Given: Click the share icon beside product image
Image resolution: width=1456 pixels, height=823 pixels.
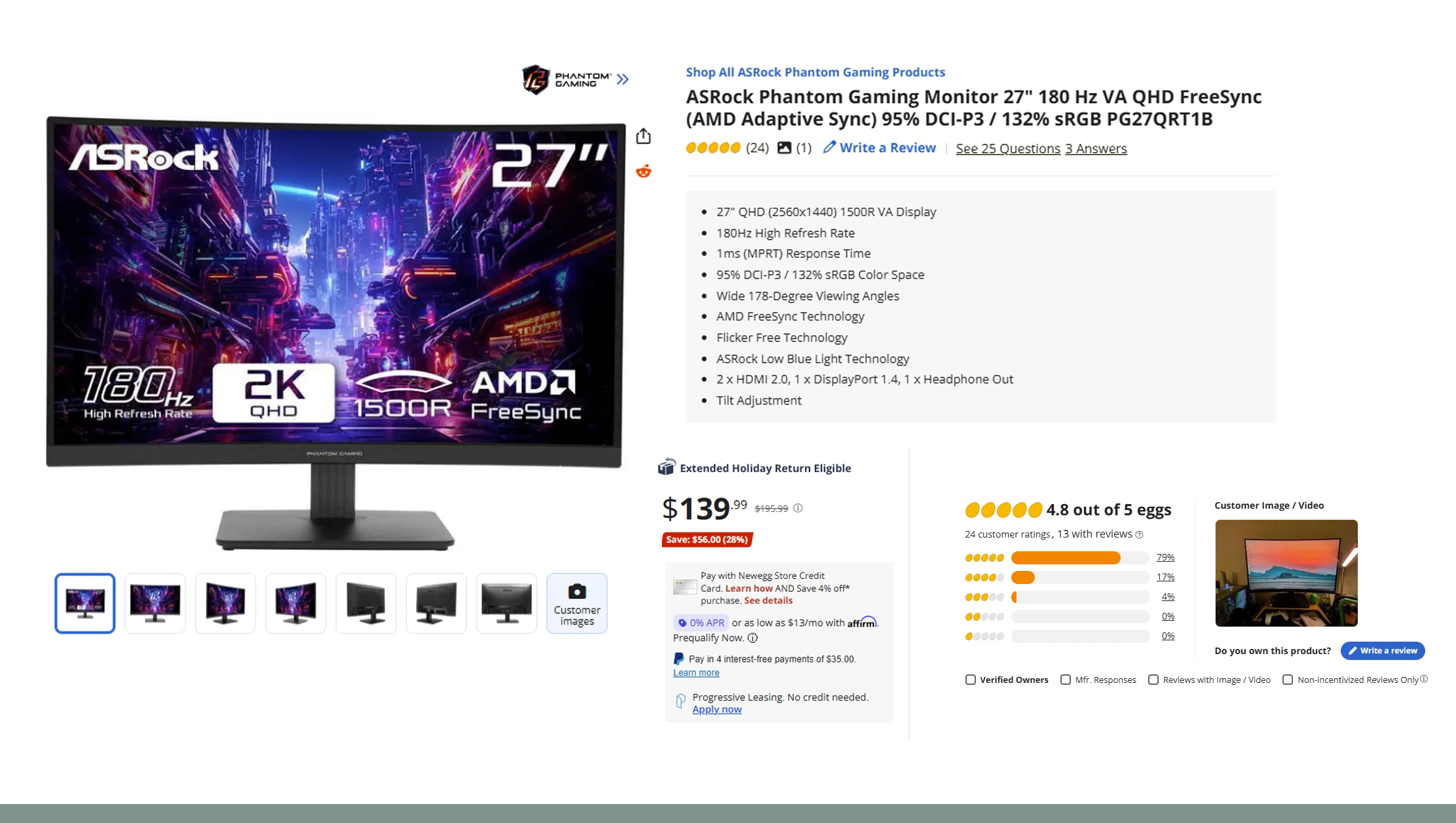Looking at the screenshot, I should tap(644, 136).
